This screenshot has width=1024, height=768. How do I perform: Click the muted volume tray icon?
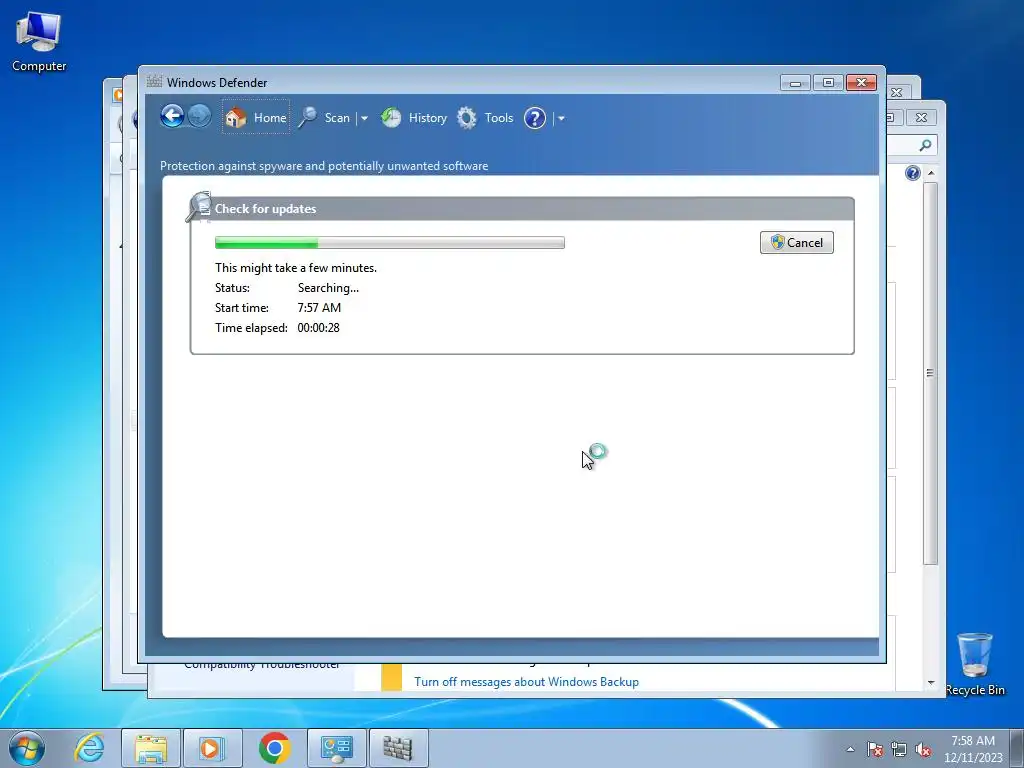click(923, 749)
